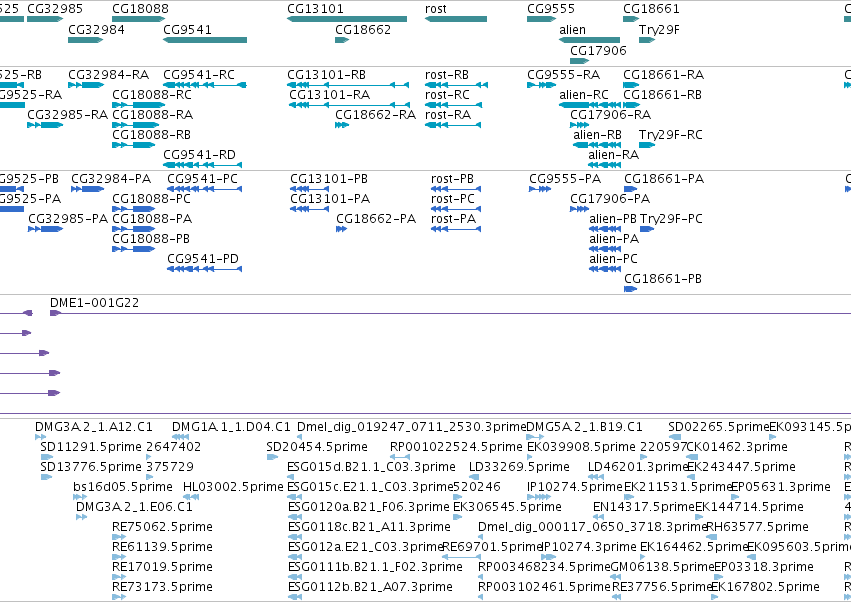Open protein rost-PC

pyautogui.click(x=453, y=199)
